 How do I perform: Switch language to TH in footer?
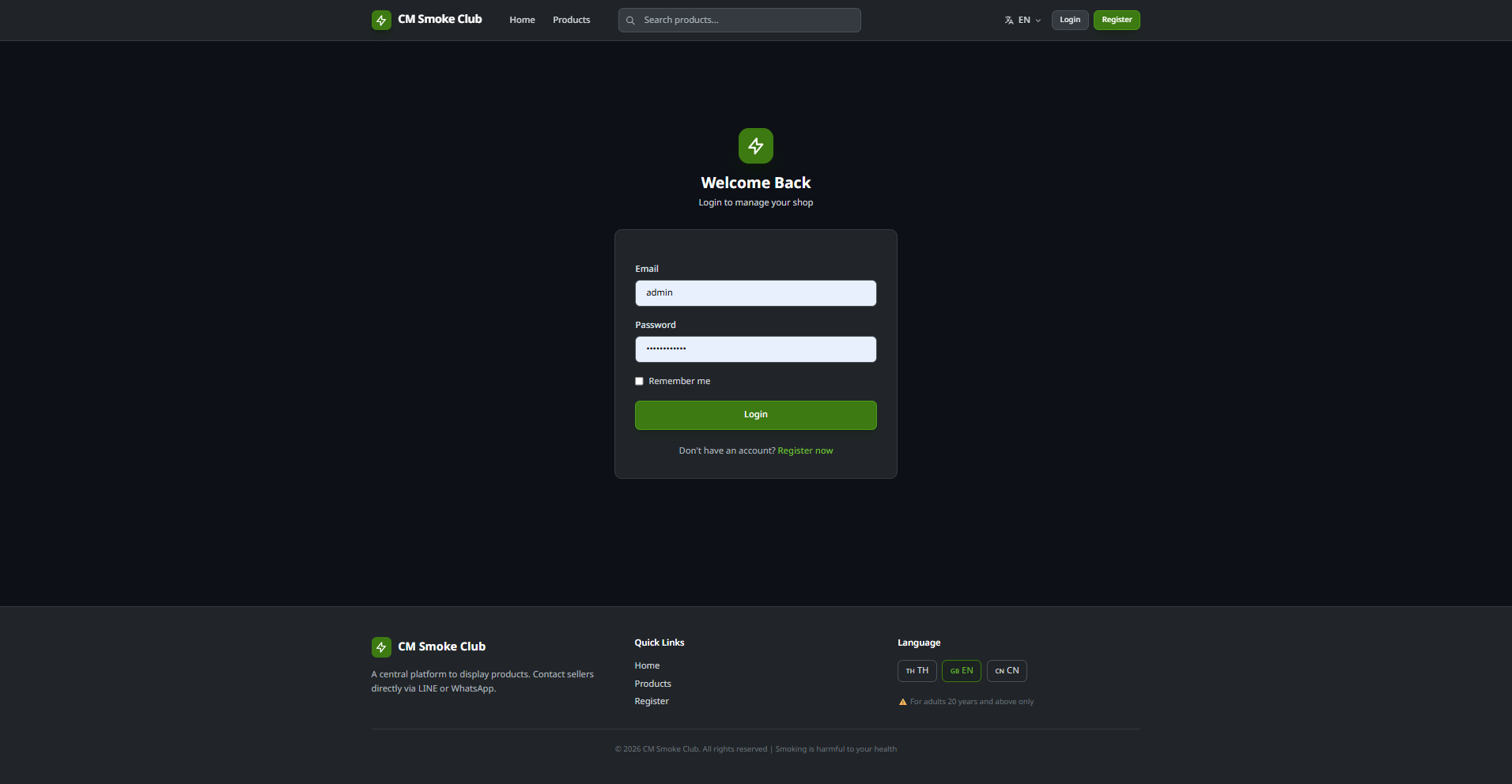917,671
